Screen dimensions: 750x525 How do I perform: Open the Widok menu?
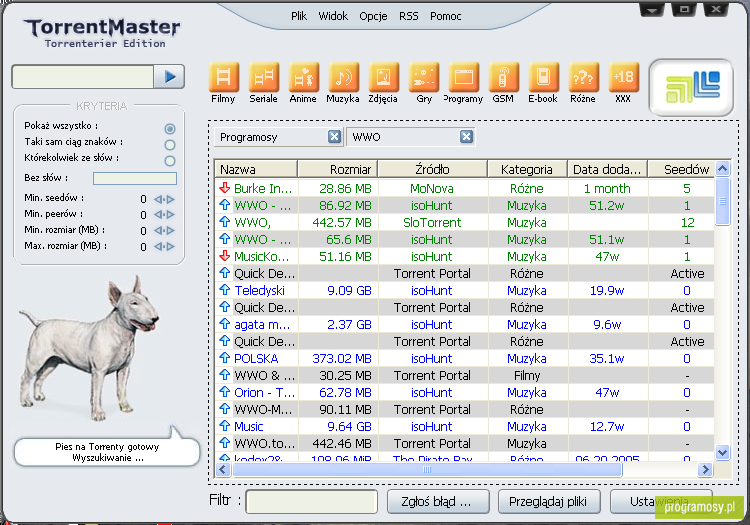point(333,16)
